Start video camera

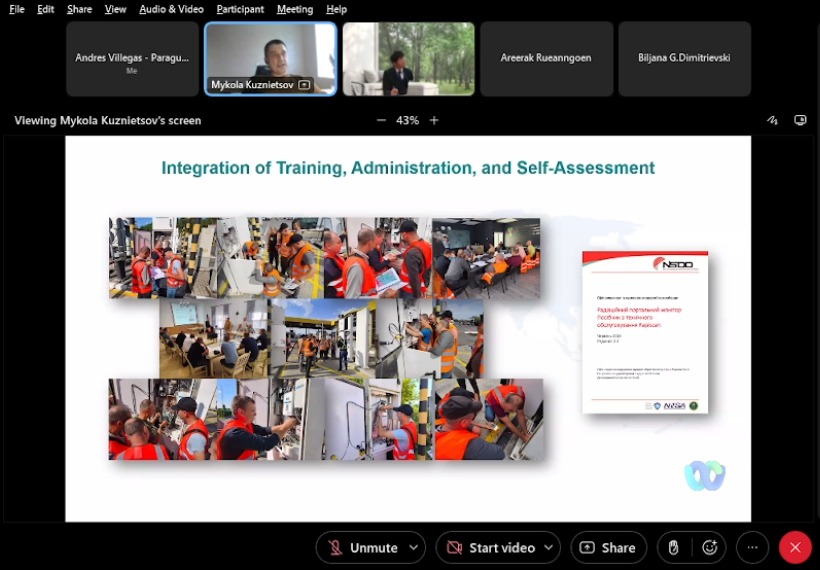tap(490, 548)
